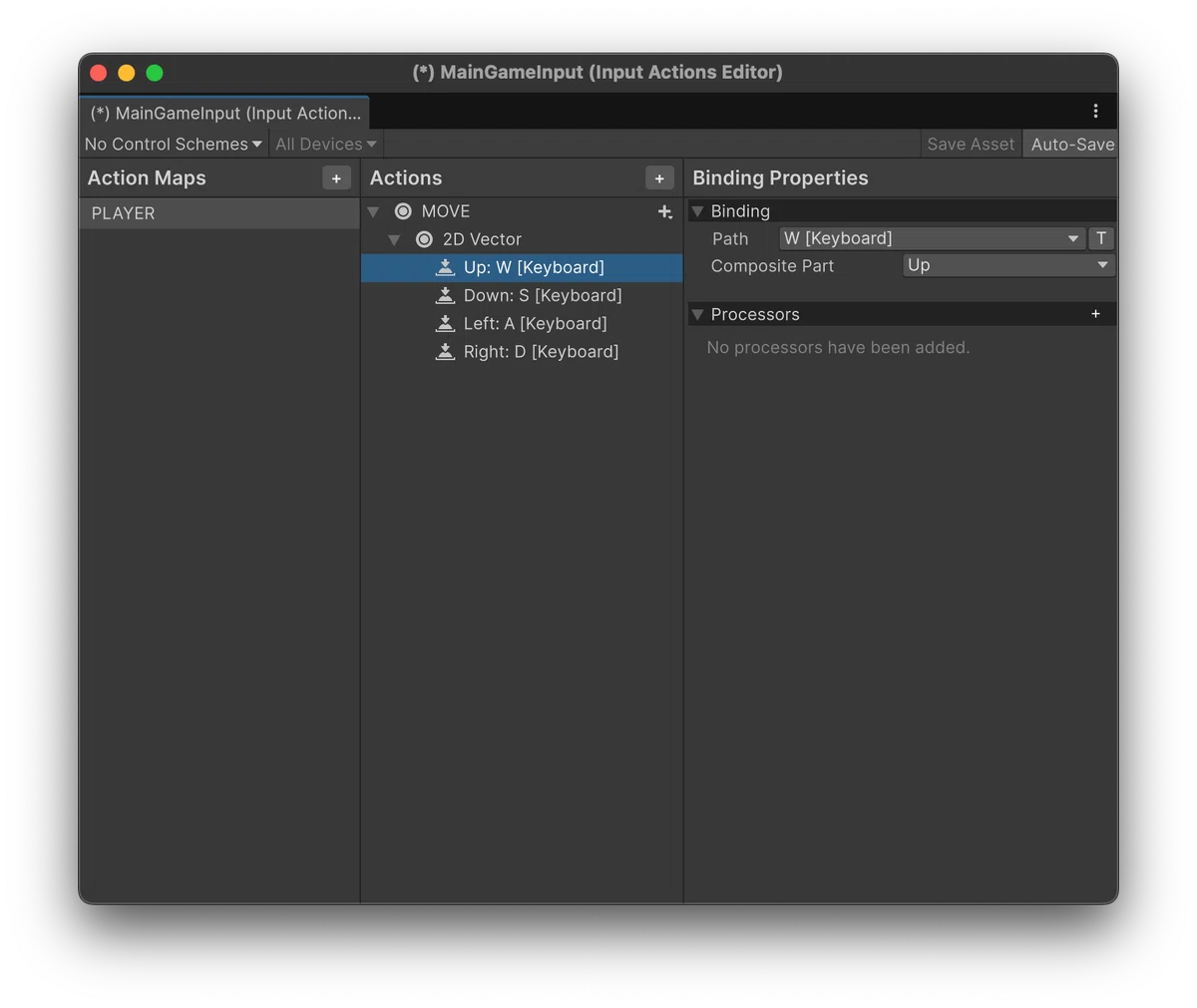Image resolution: width=1197 pixels, height=1008 pixels.
Task: Open All Devices dropdown
Action: [326, 144]
